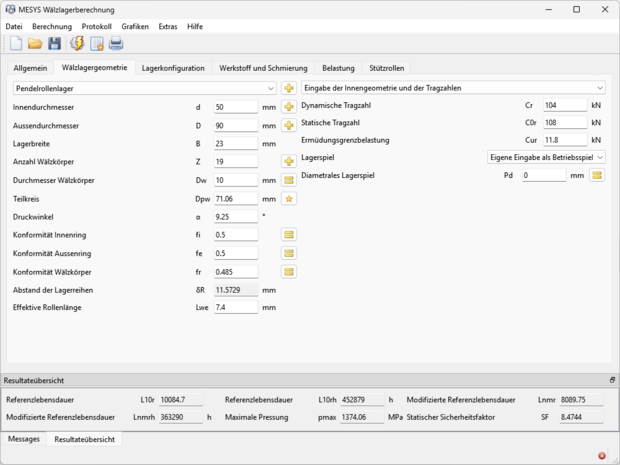Open the Extras menu
Image resolution: width=620 pixels, height=465 pixels.
click(x=168, y=25)
